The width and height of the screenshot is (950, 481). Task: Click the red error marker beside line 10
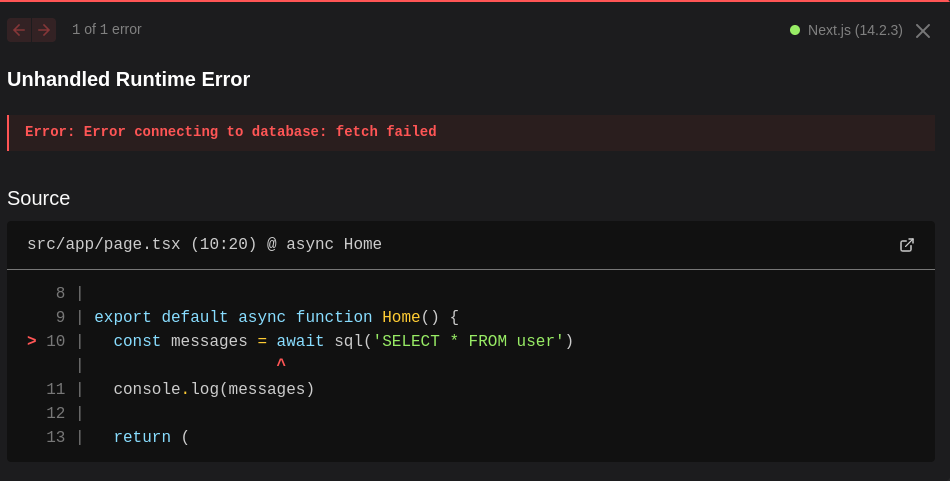(x=32, y=341)
